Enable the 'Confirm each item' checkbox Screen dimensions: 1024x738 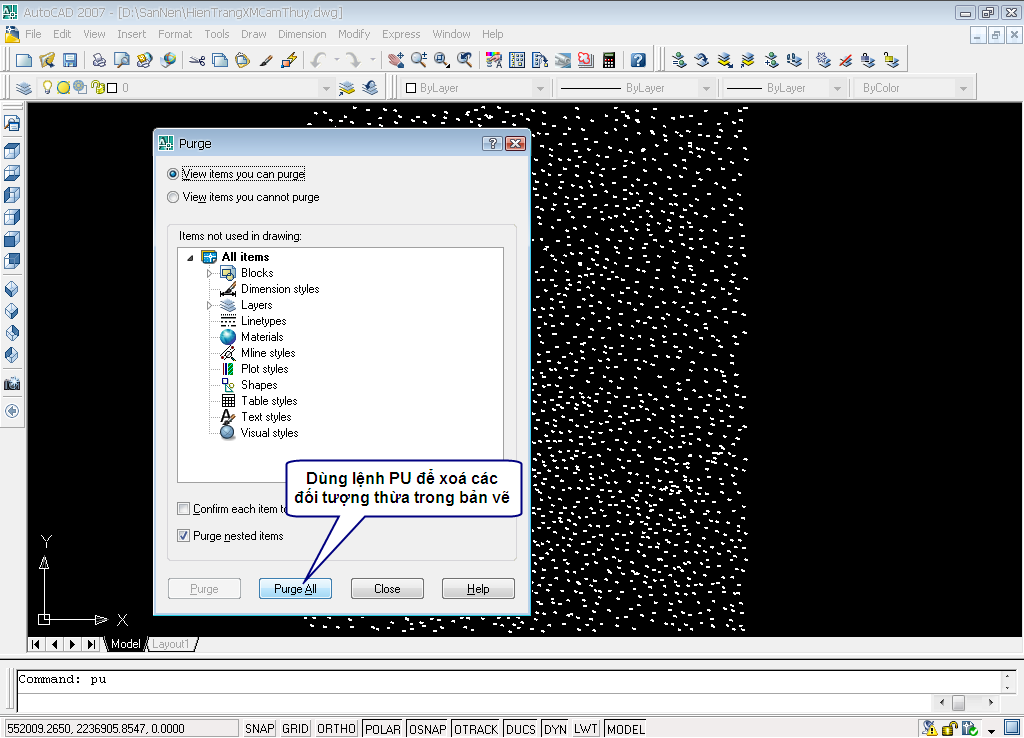click(x=184, y=509)
